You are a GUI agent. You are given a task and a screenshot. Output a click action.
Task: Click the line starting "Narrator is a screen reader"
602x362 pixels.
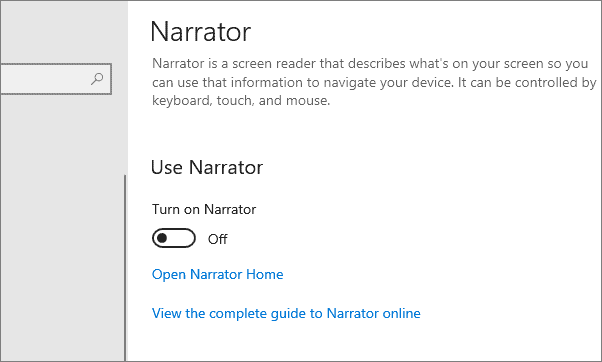[370, 63]
